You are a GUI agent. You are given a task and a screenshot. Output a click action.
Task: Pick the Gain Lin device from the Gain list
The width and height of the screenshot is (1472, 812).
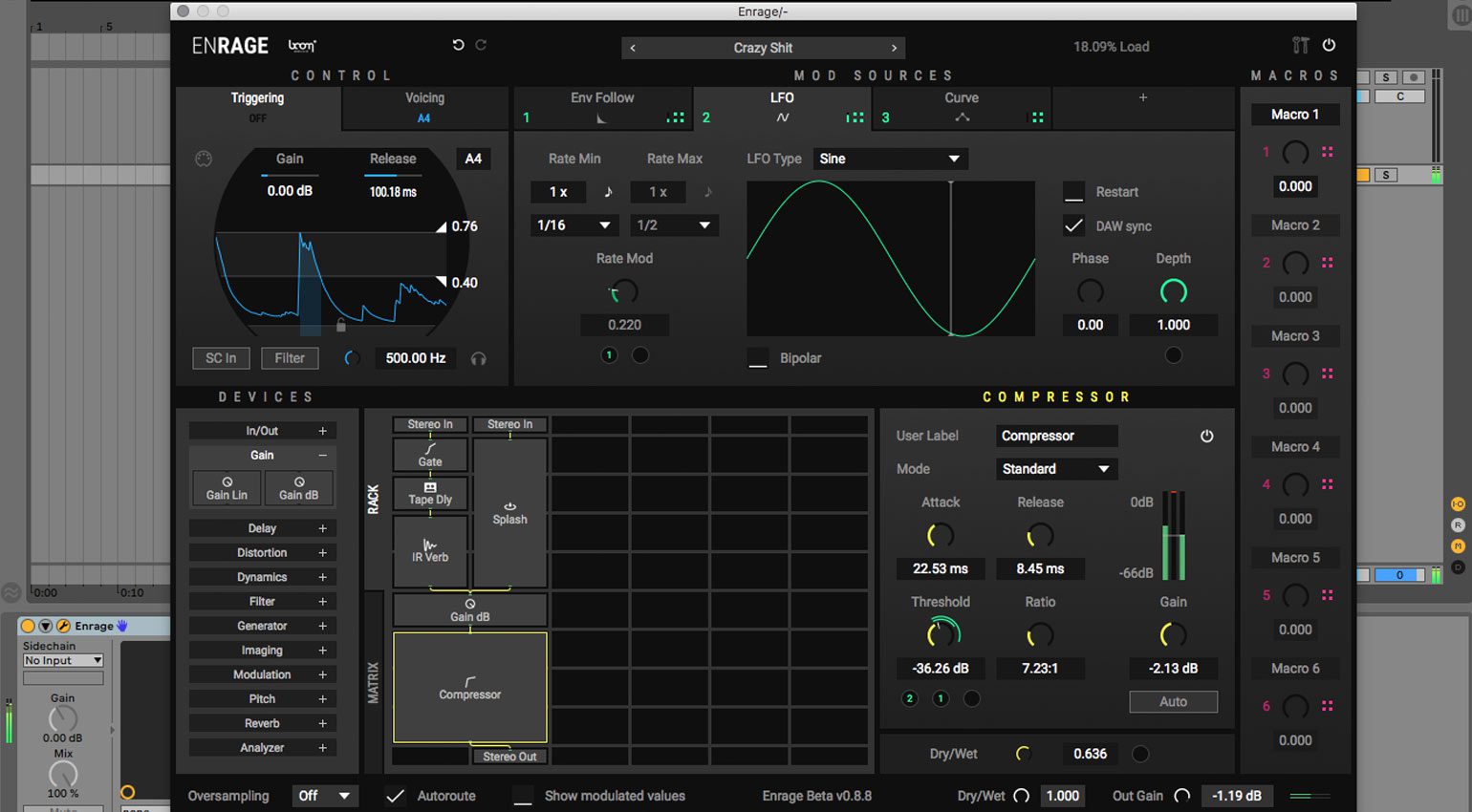[x=227, y=488]
